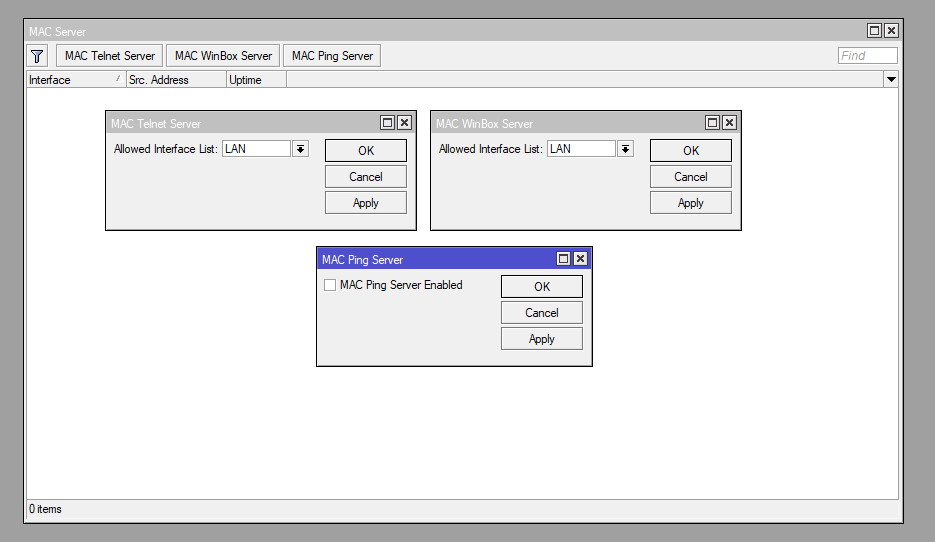935x542 pixels.
Task: Click the '0 items' status bar text
Action: pos(45,509)
